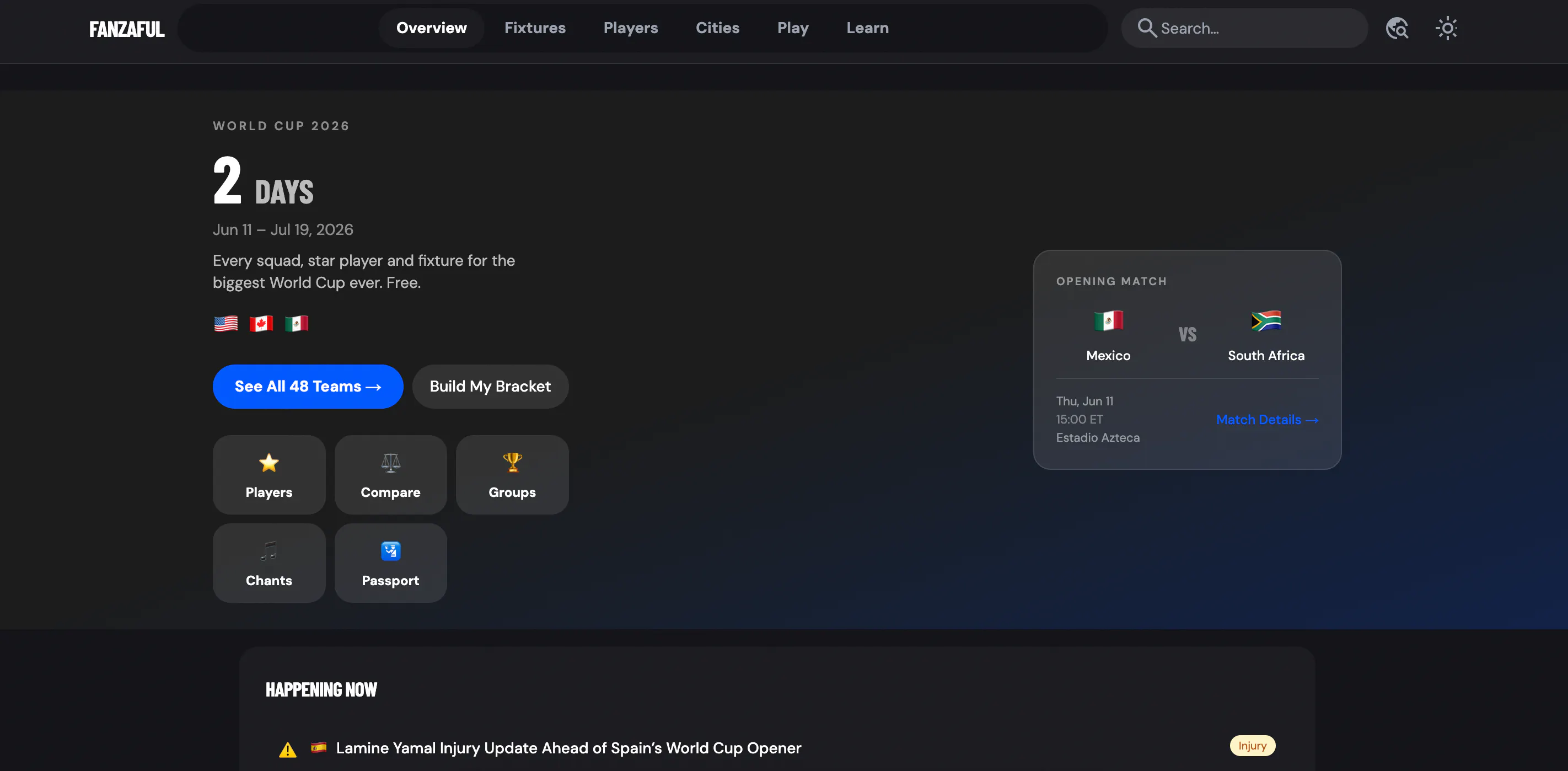This screenshot has height=771, width=1568.
Task: Click South Africa flag in Opening Match
Action: (x=1266, y=320)
